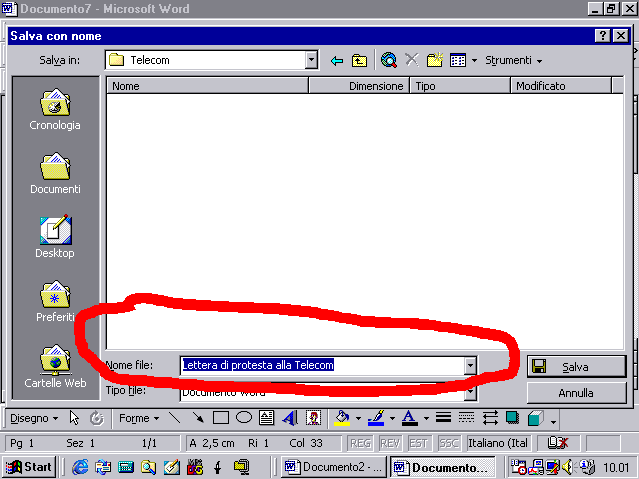The height and width of the screenshot is (479, 639).
Task: Select the Arrow drawing tool
Action: pos(198,418)
